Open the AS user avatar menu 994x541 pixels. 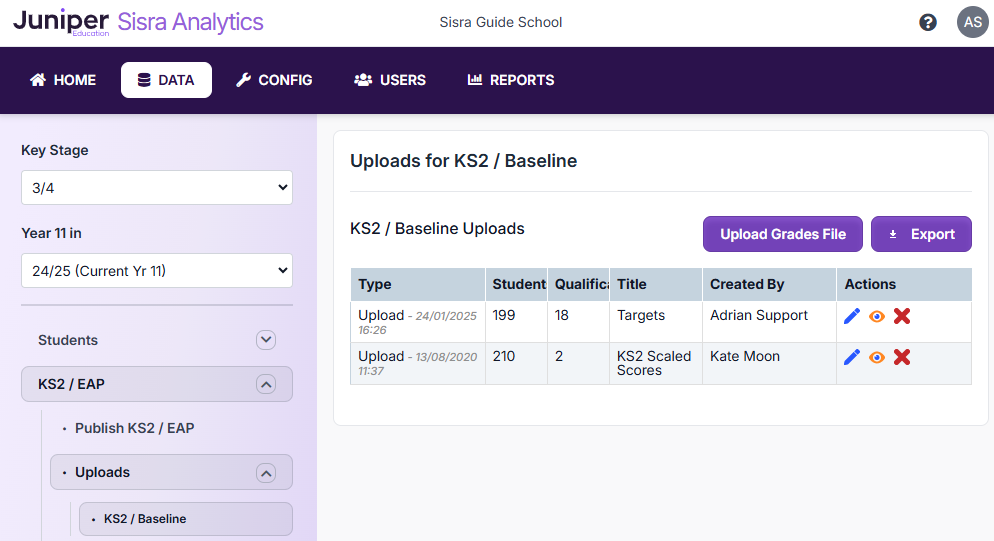click(x=972, y=22)
